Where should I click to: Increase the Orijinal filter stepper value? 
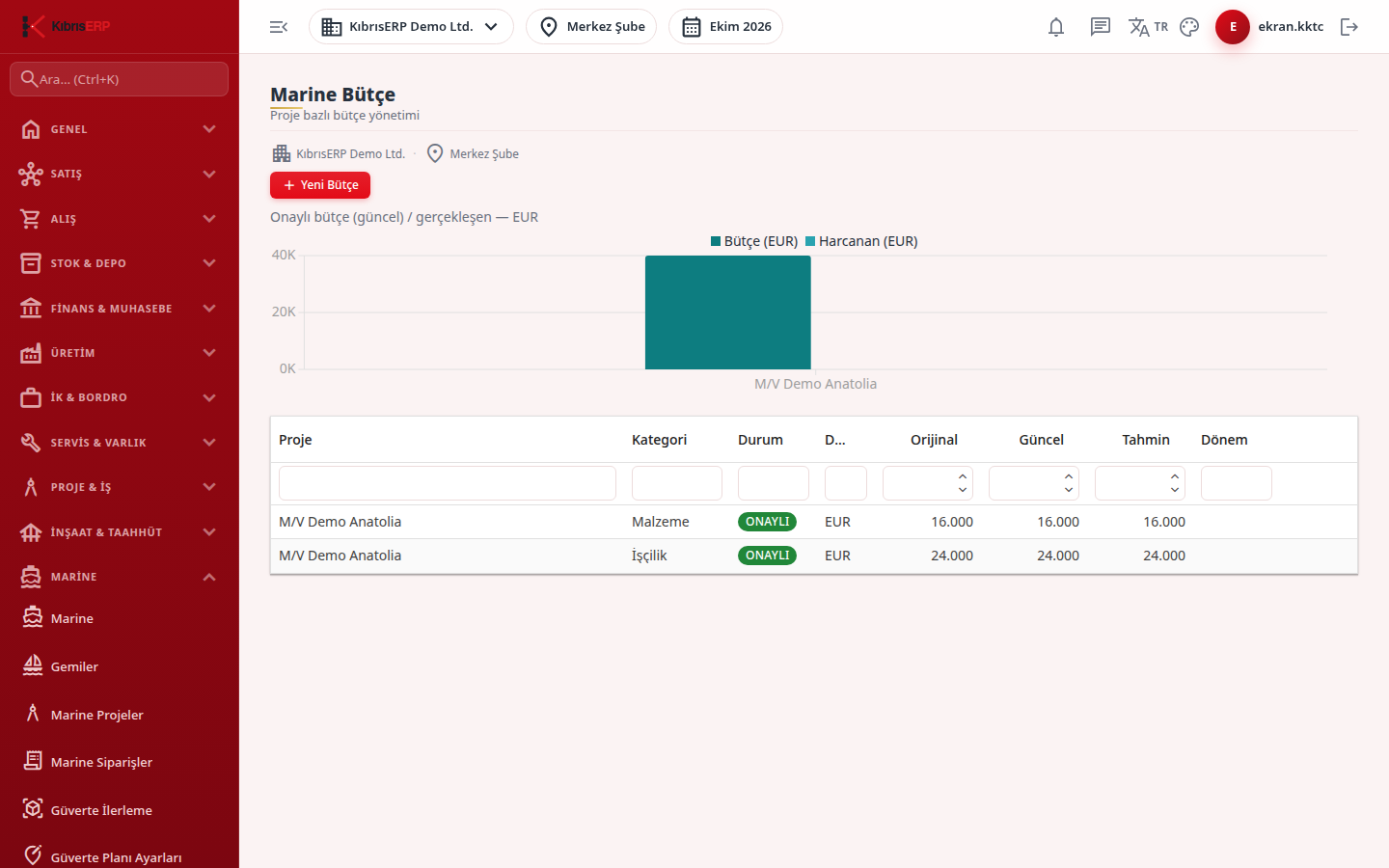click(x=963, y=476)
